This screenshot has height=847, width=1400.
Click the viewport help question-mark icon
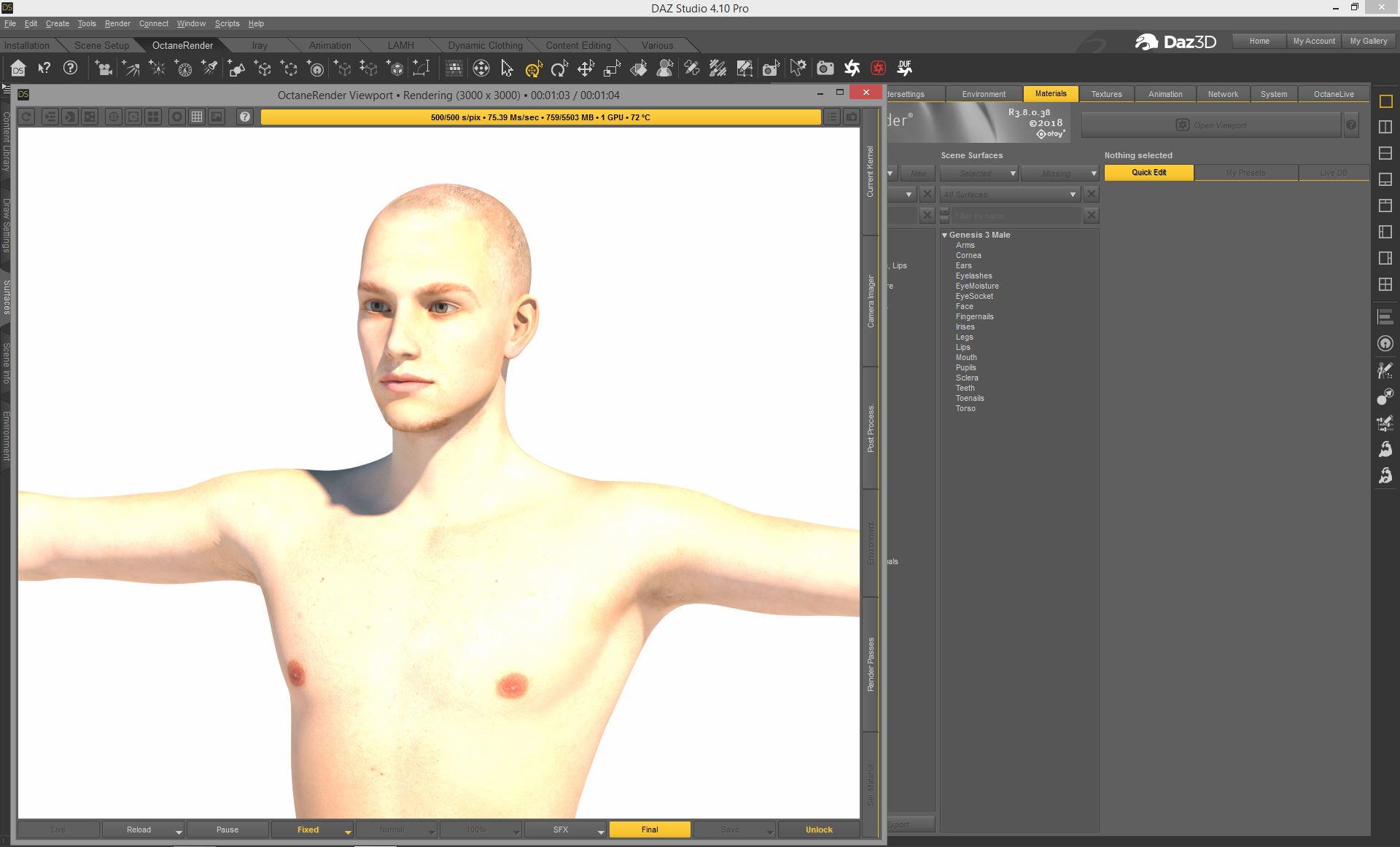pyautogui.click(x=245, y=117)
